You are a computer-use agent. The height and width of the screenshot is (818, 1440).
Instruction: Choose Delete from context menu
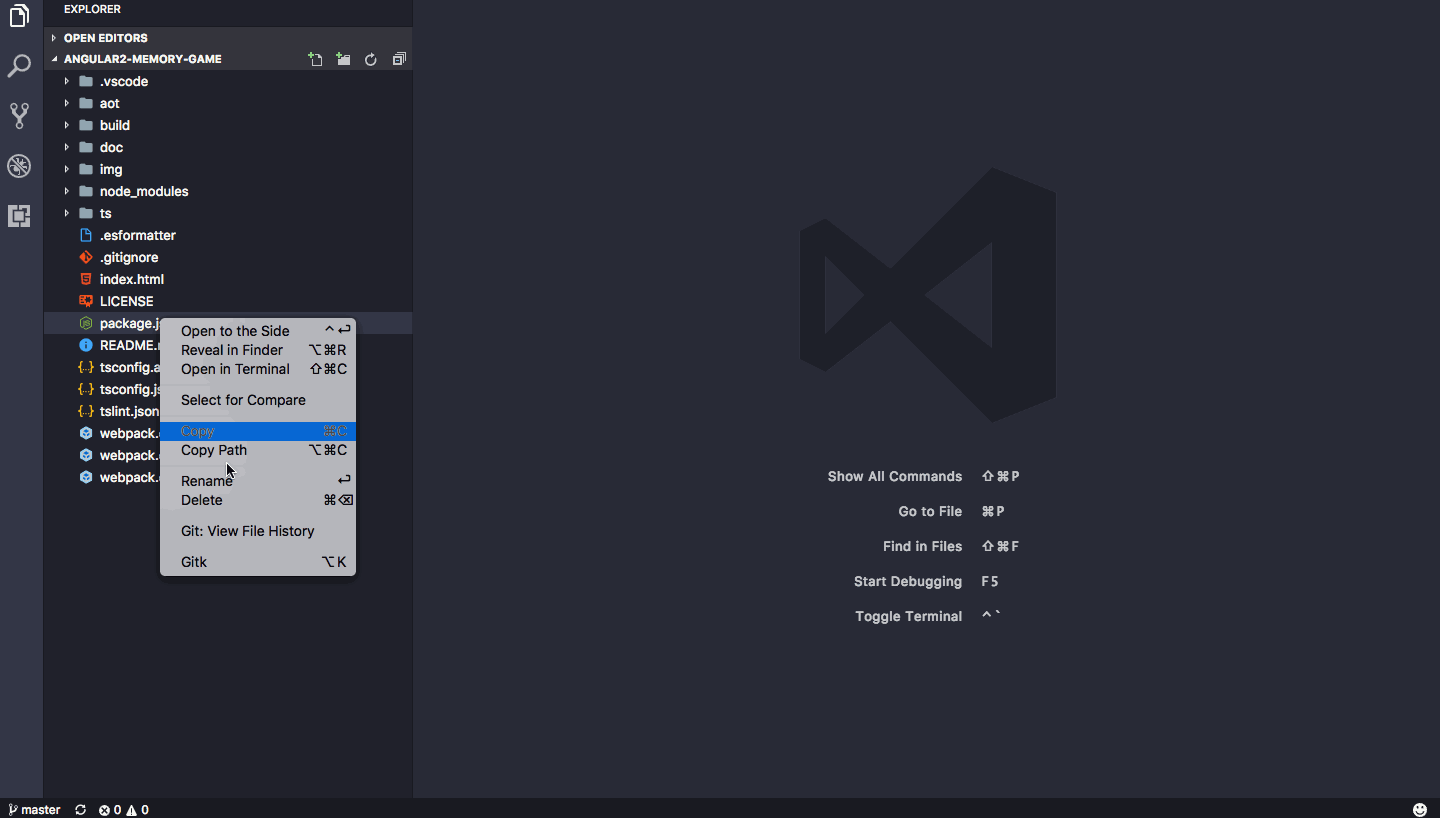pyautogui.click(x=258, y=500)
